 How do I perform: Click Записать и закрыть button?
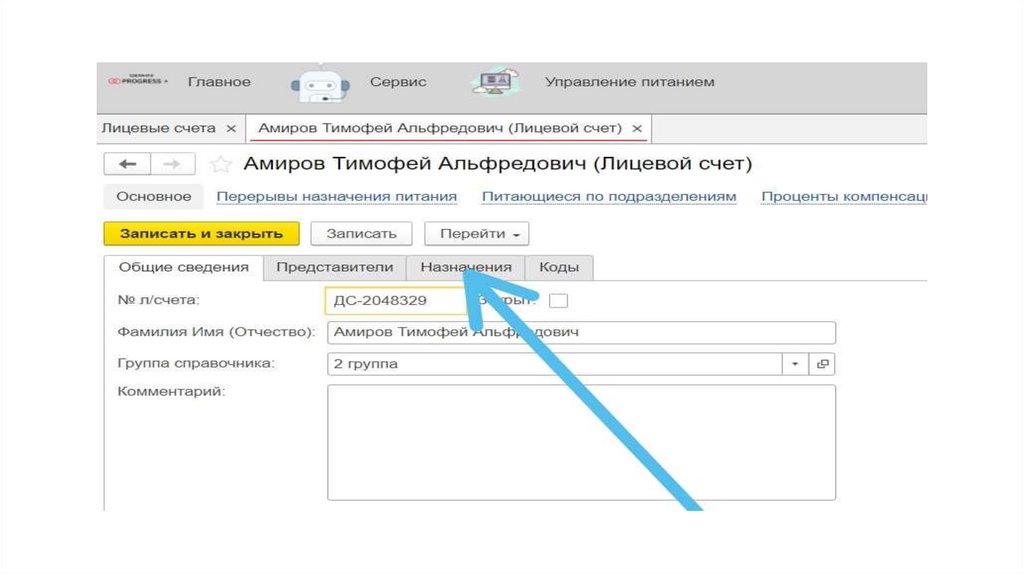tap(201, 233)
